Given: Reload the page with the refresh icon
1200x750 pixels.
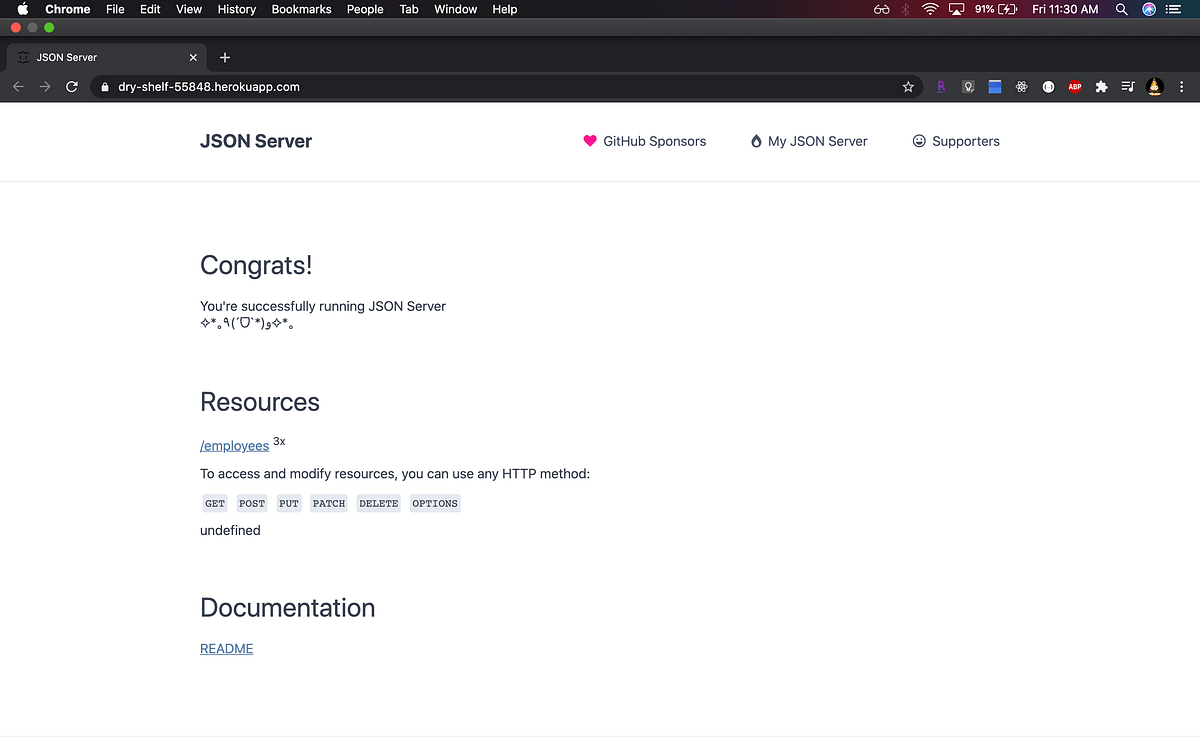Looking at the screenshot, I should coord(71,87).
